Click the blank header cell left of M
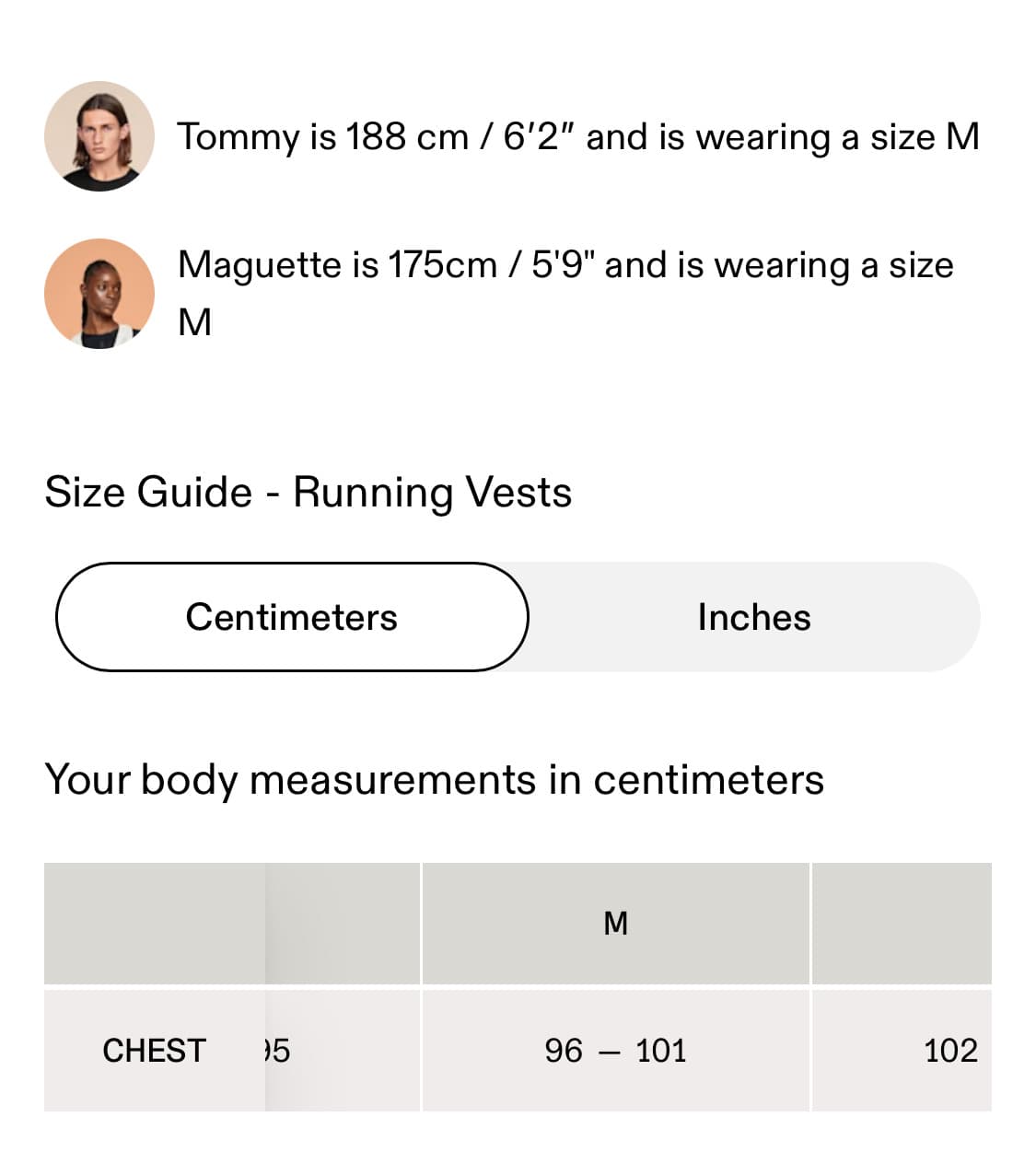The image size is (1036, 1152). (x=343, y=923)
